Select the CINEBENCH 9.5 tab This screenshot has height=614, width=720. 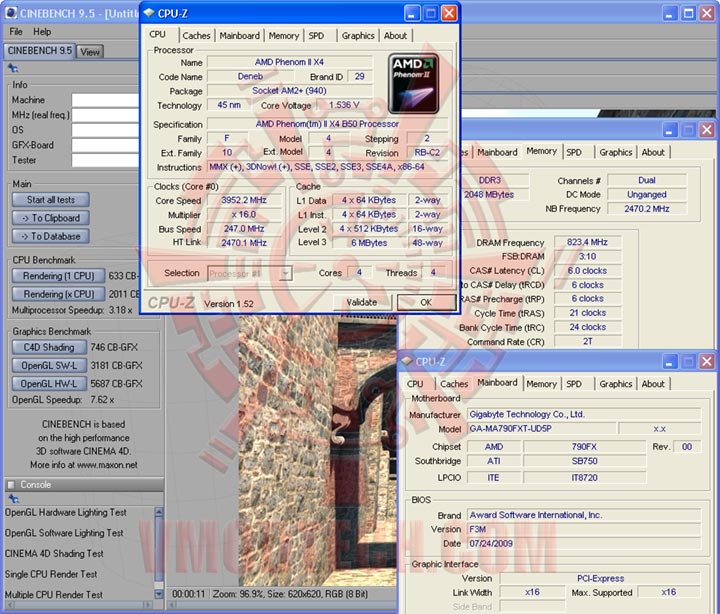[x=40, y=51]
